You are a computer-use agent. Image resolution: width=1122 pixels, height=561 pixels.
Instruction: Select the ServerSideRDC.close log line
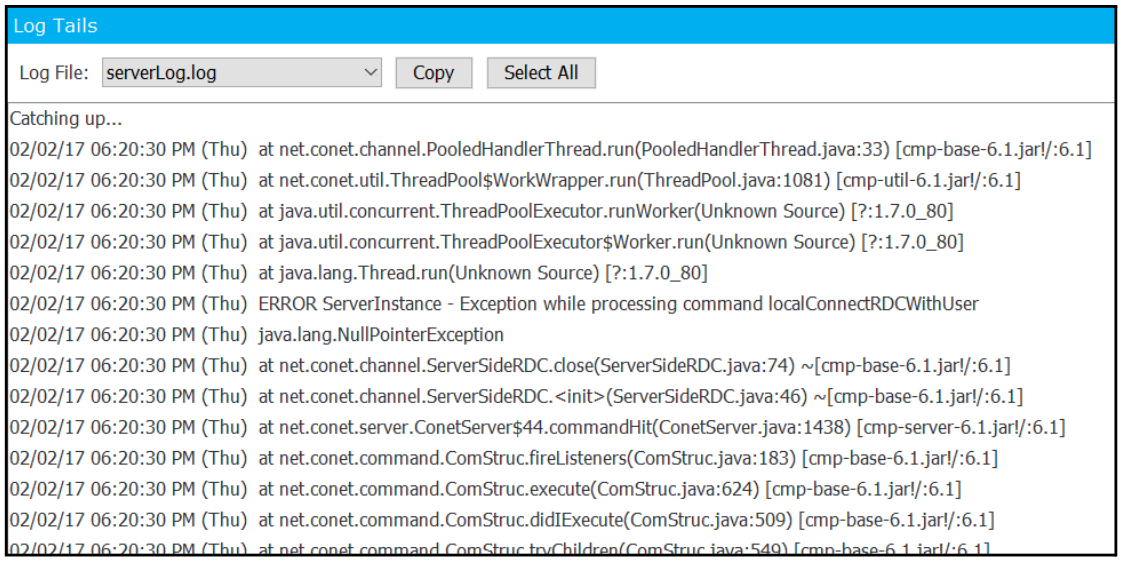(510, 366)
